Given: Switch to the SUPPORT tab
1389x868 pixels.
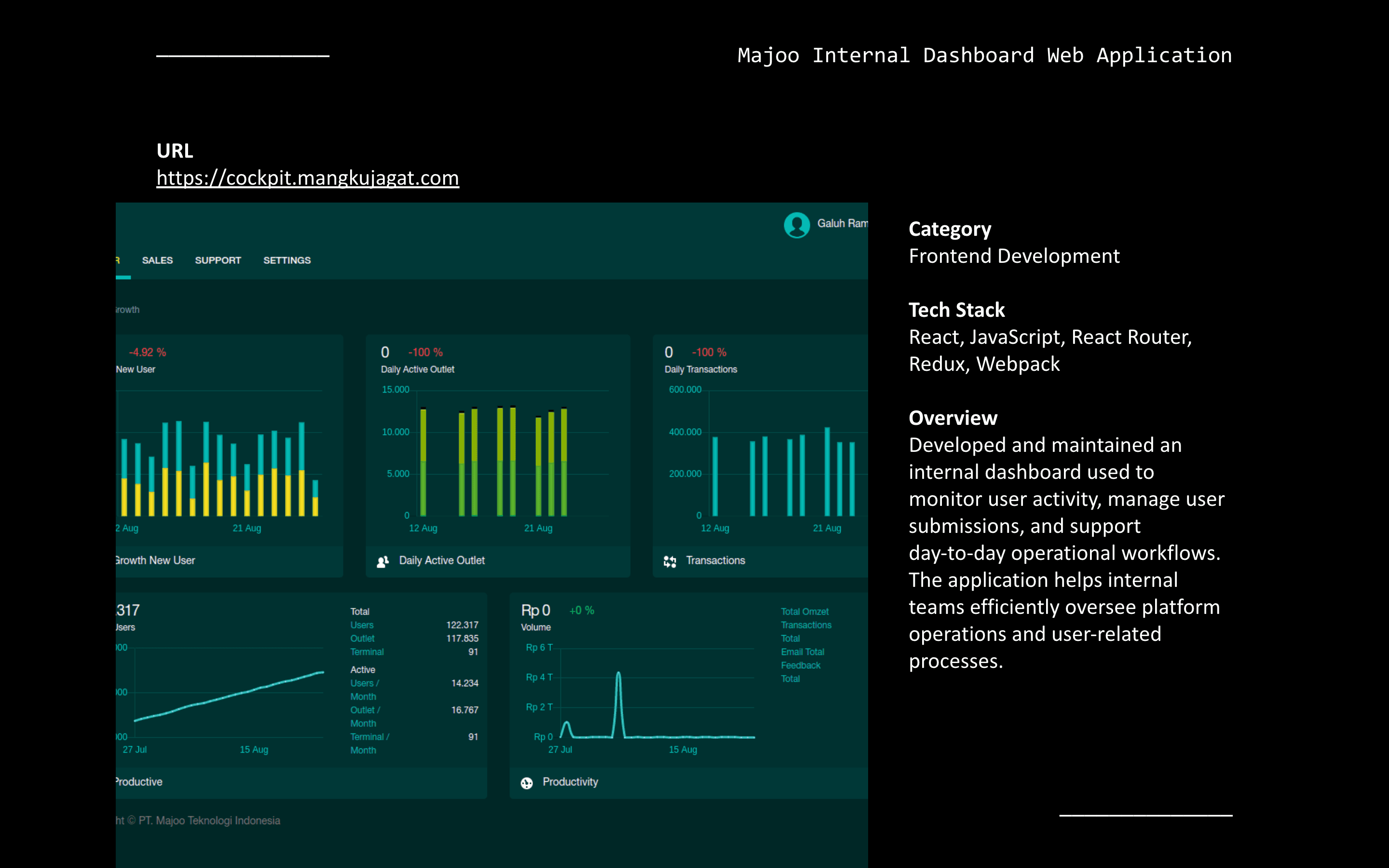Looking at the screenshot, I should click(x=218, y=260).
